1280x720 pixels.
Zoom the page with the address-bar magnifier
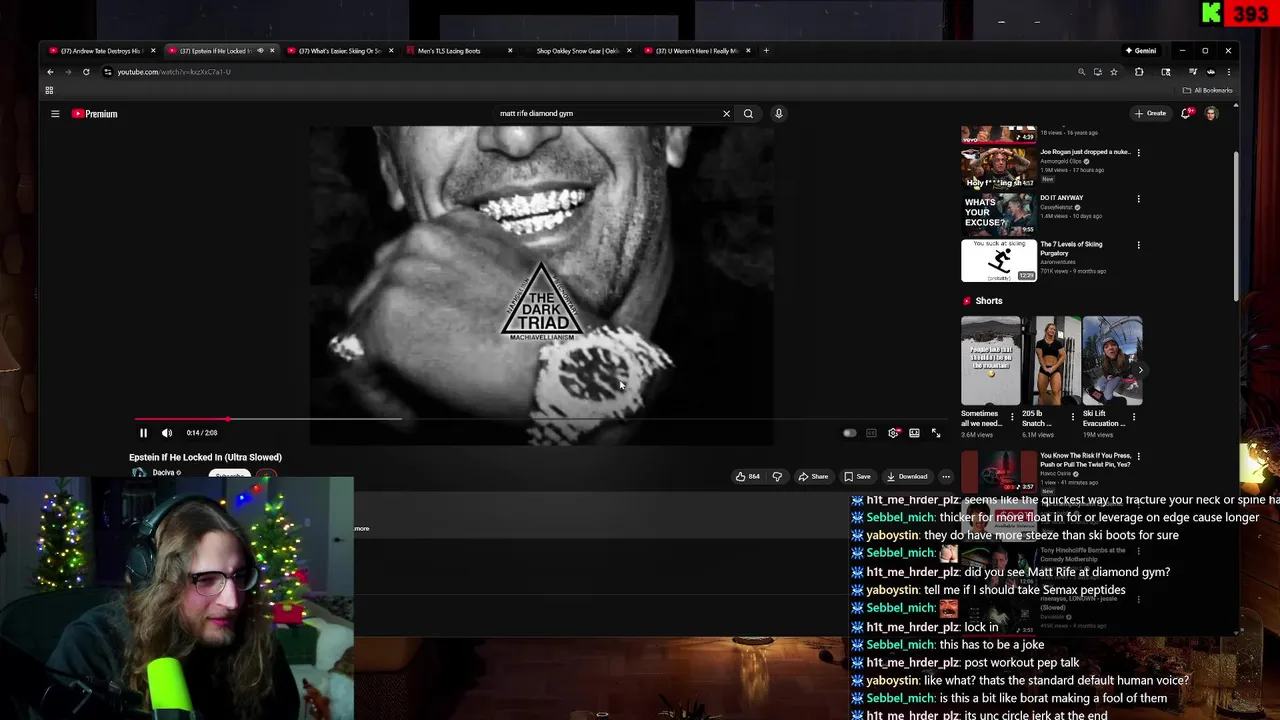1081,72
